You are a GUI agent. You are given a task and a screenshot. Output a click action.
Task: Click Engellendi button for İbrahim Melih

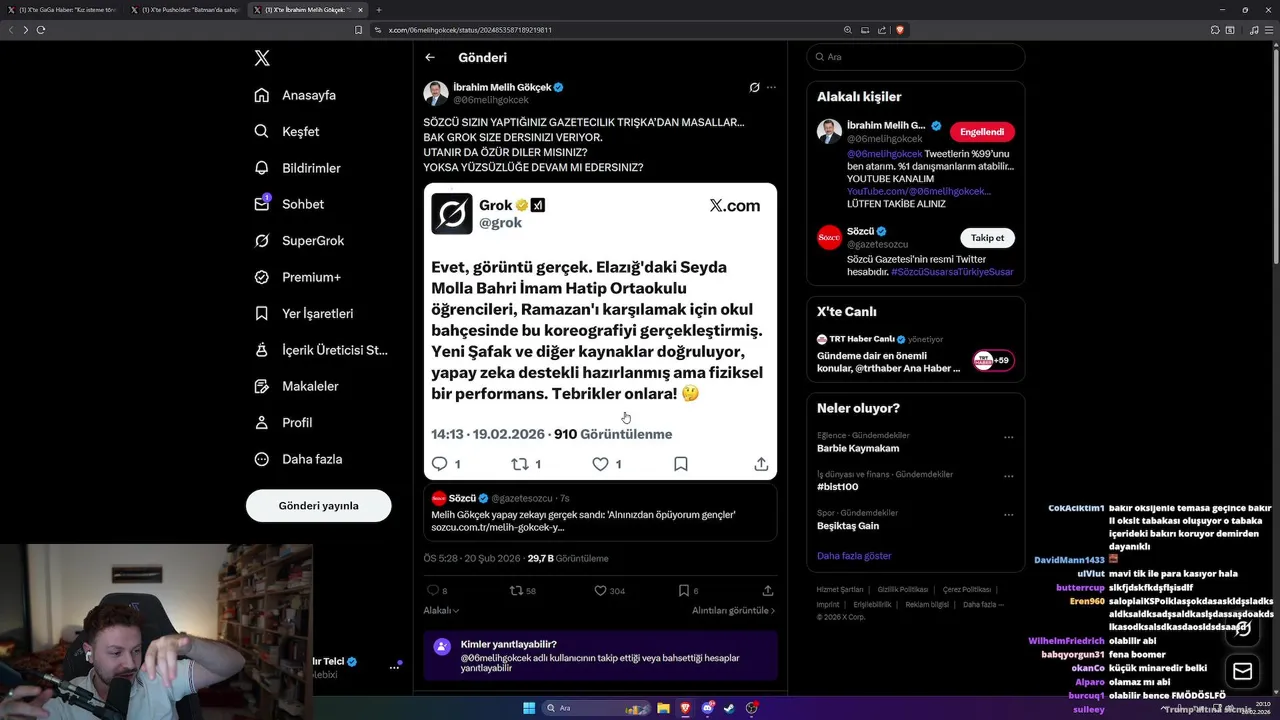(x=982, y=132)
